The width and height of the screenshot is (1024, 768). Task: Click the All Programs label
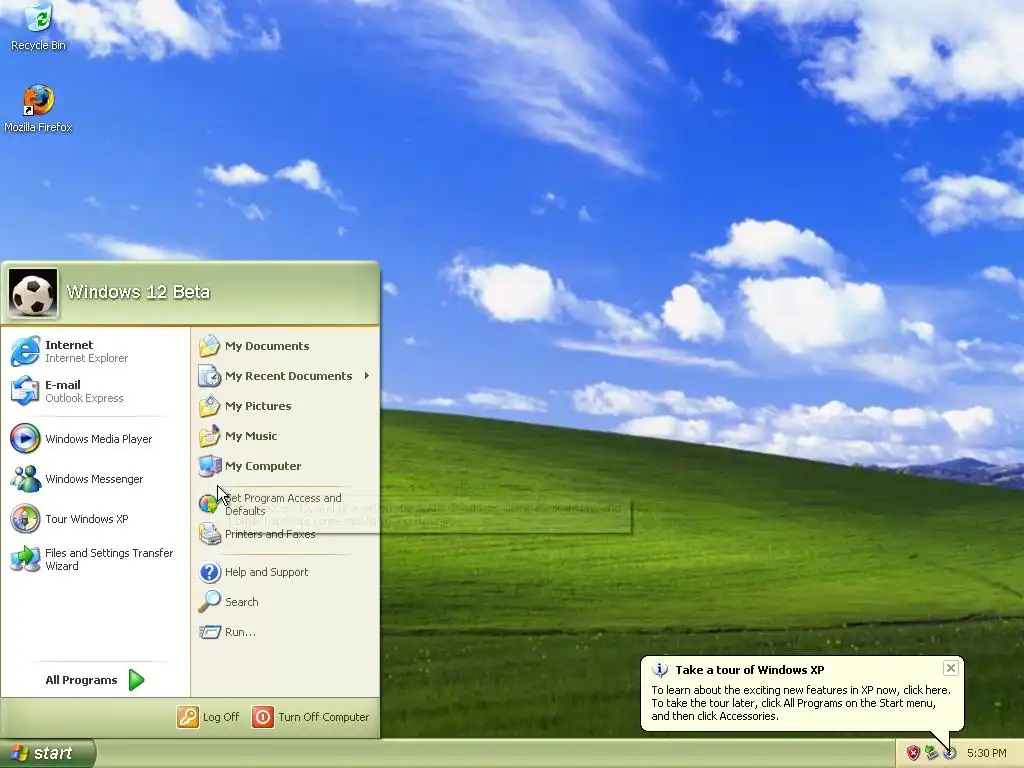point(82,680)
